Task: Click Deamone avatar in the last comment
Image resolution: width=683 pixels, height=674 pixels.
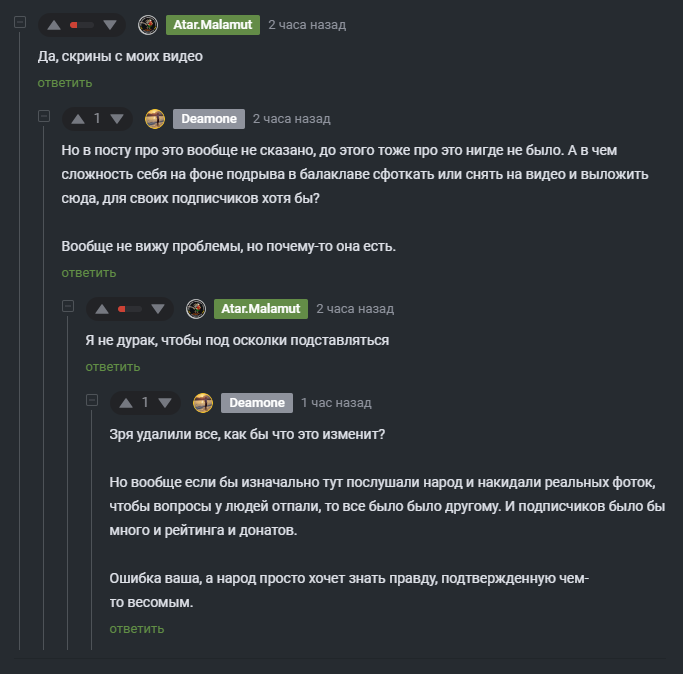Action: (203, 403)
